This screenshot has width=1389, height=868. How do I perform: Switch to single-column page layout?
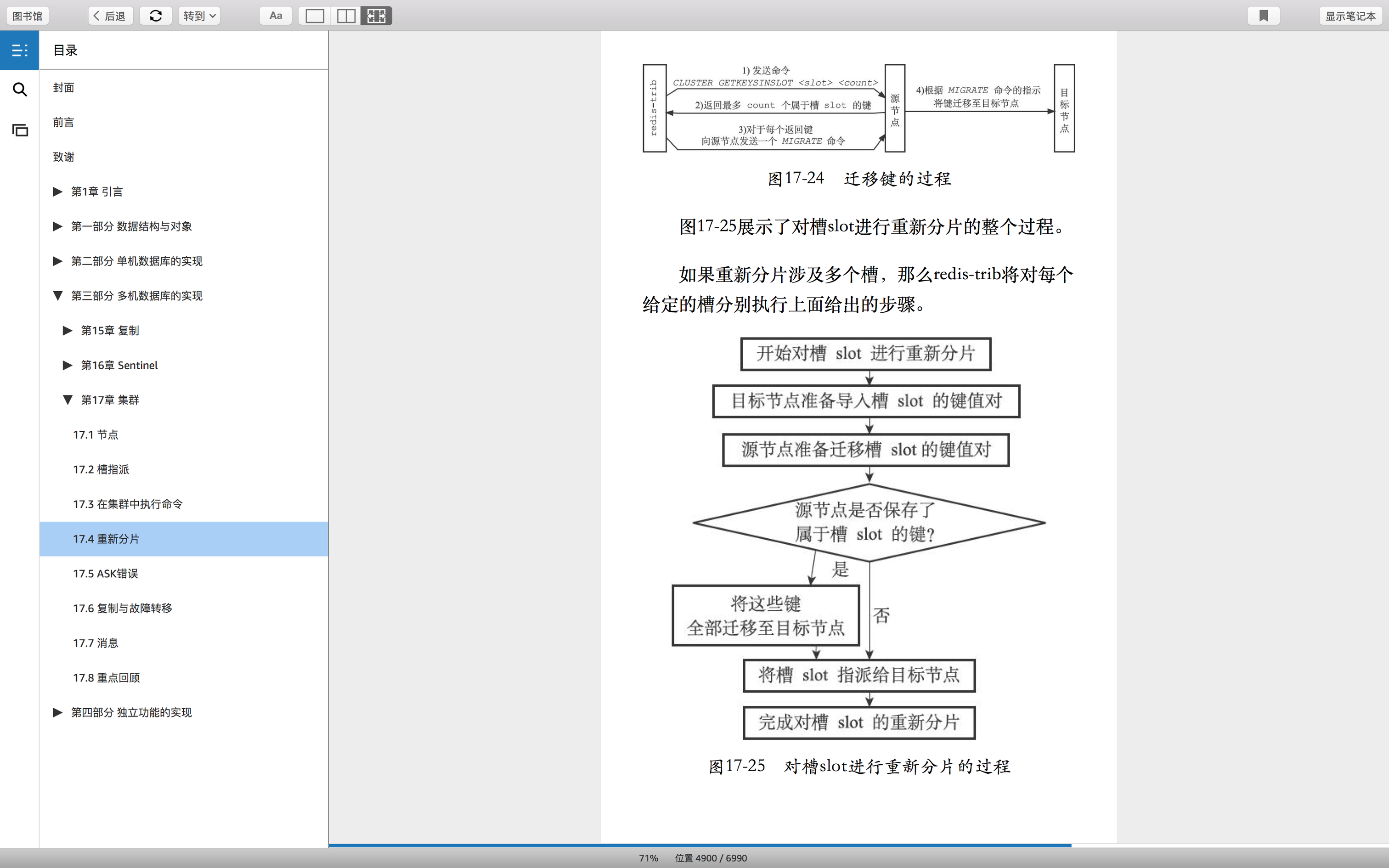point(315,16)
